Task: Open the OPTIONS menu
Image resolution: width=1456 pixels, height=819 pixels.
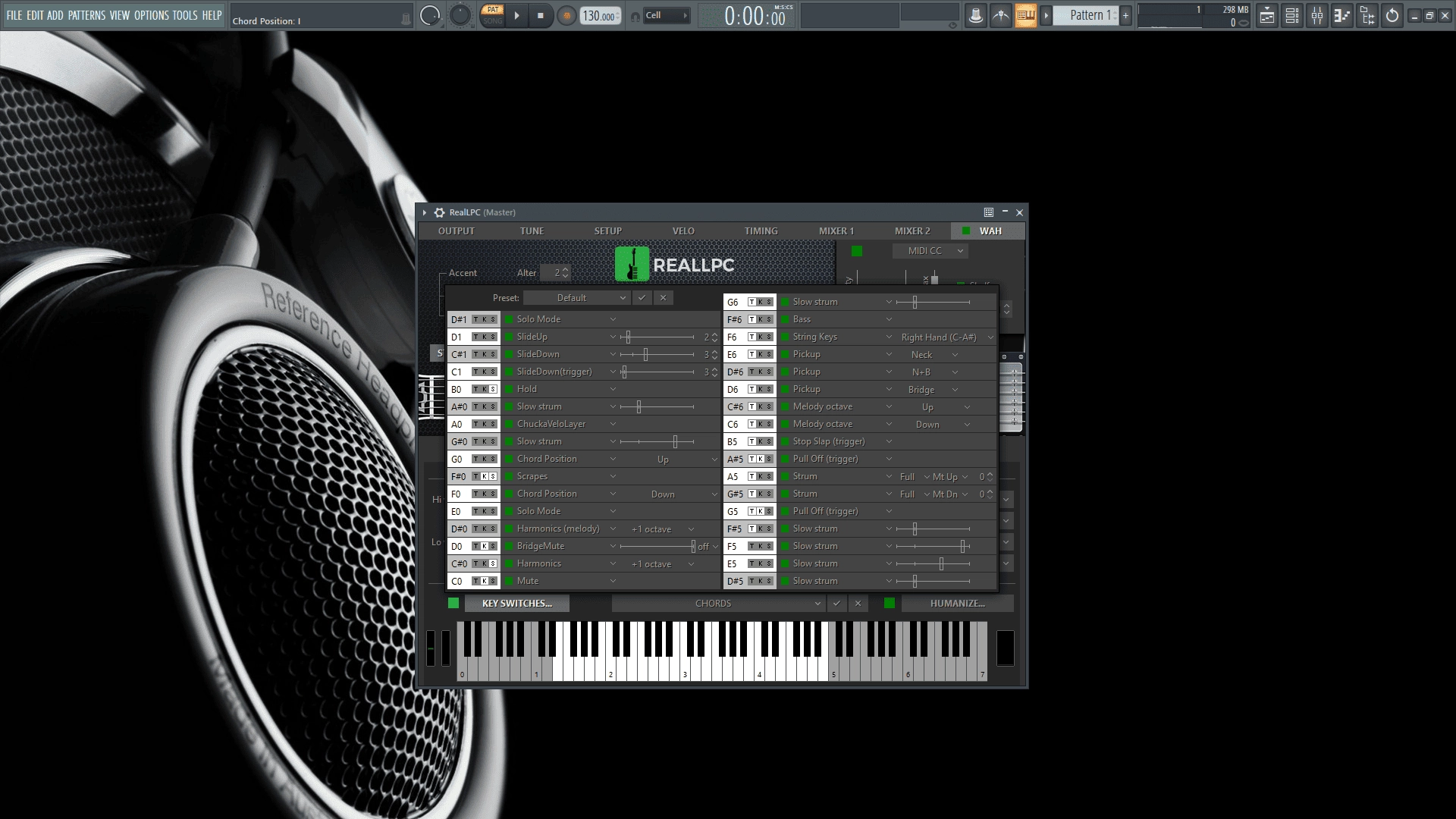Action: (x=151, y=15)
